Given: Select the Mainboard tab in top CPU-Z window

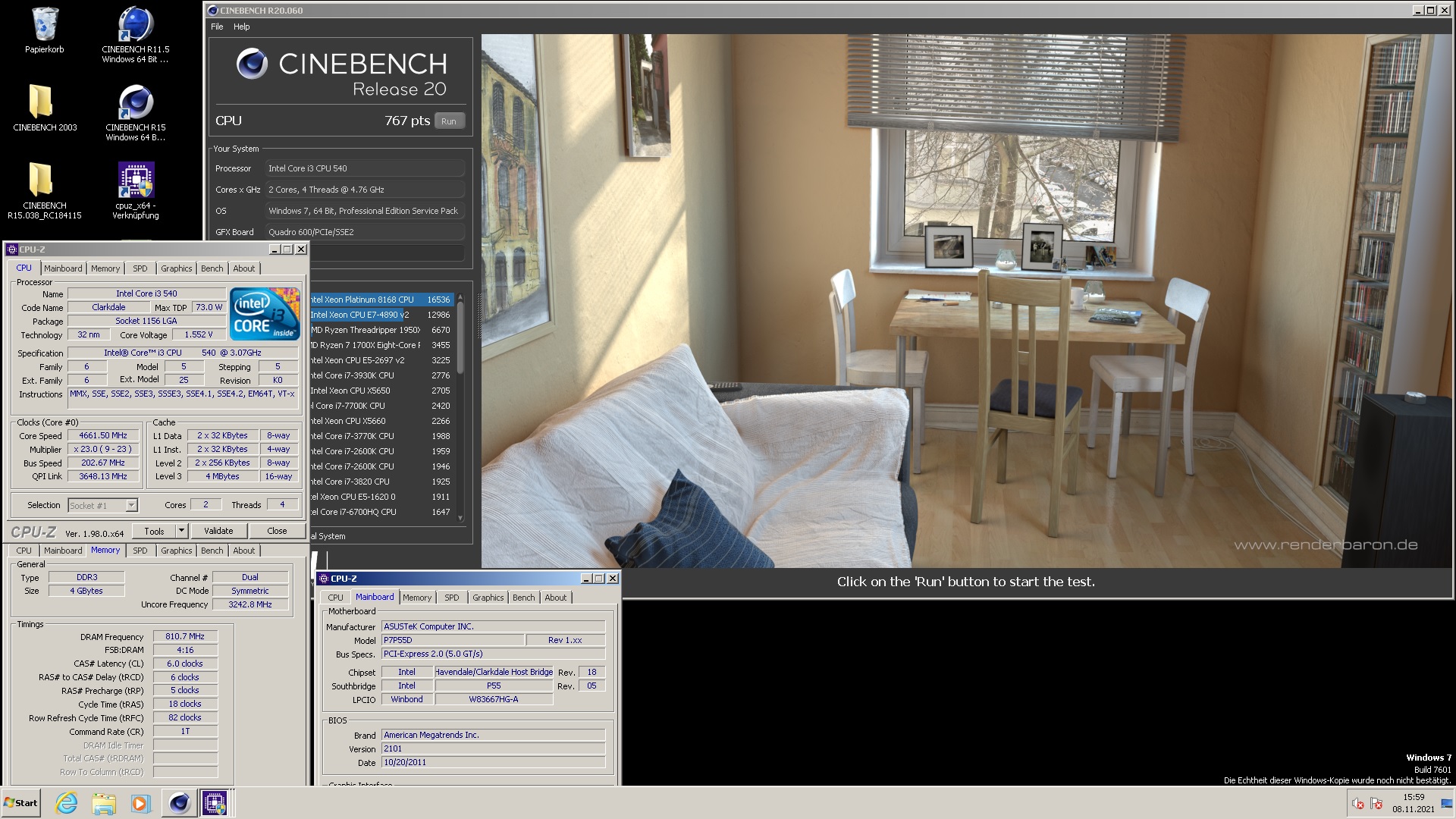Looking at the screenshot, I should coord(63,268).
